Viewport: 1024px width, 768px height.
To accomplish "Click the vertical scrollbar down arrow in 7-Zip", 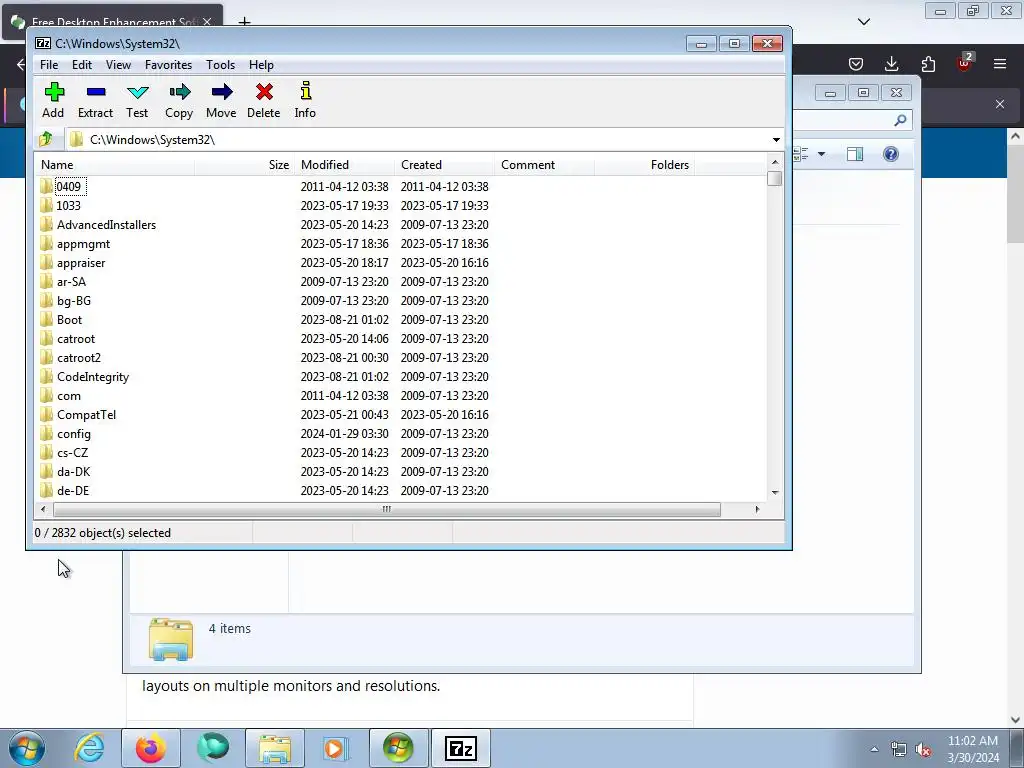I will [775, 492].
